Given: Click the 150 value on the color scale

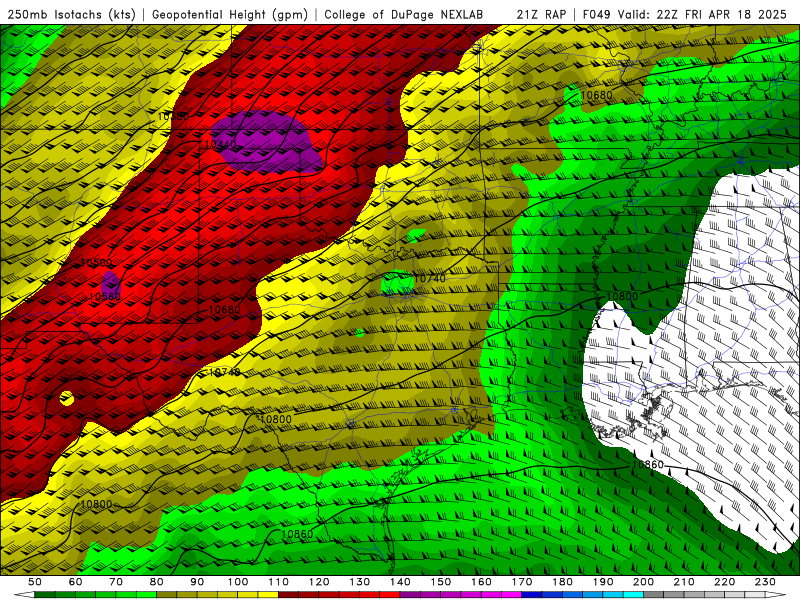Looking at the screenshot, I should [441, 582].
